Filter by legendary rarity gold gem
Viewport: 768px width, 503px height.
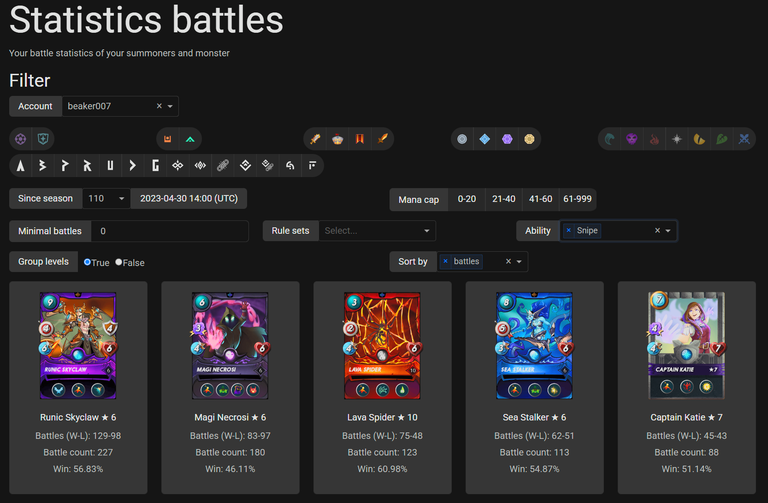(x=529, y=139)
